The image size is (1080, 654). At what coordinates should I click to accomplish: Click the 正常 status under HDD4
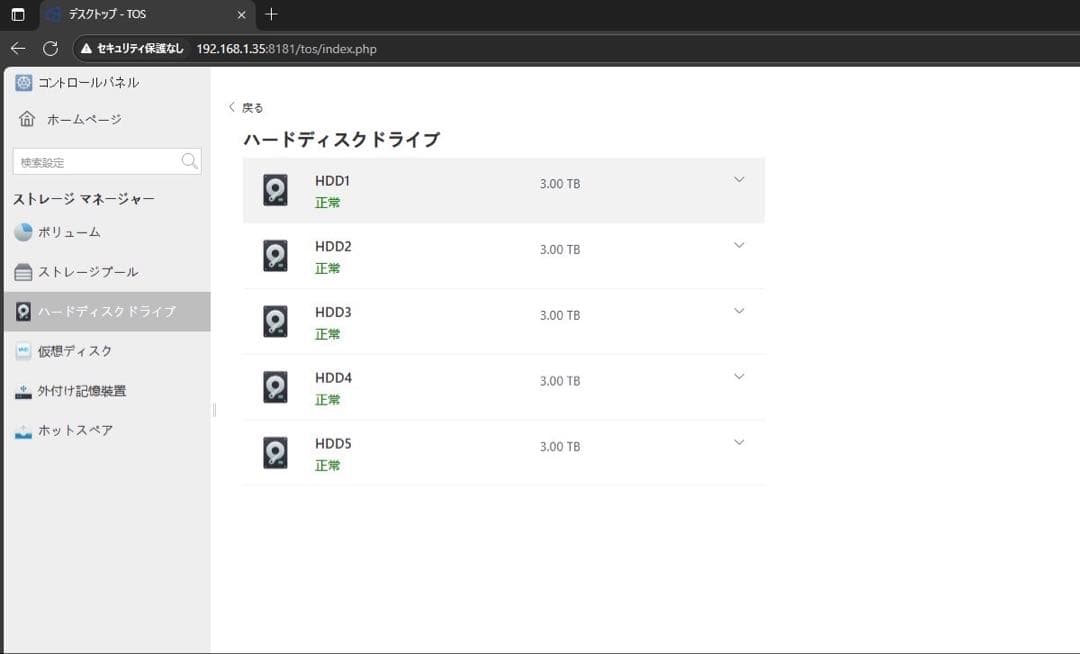(328, 399)
